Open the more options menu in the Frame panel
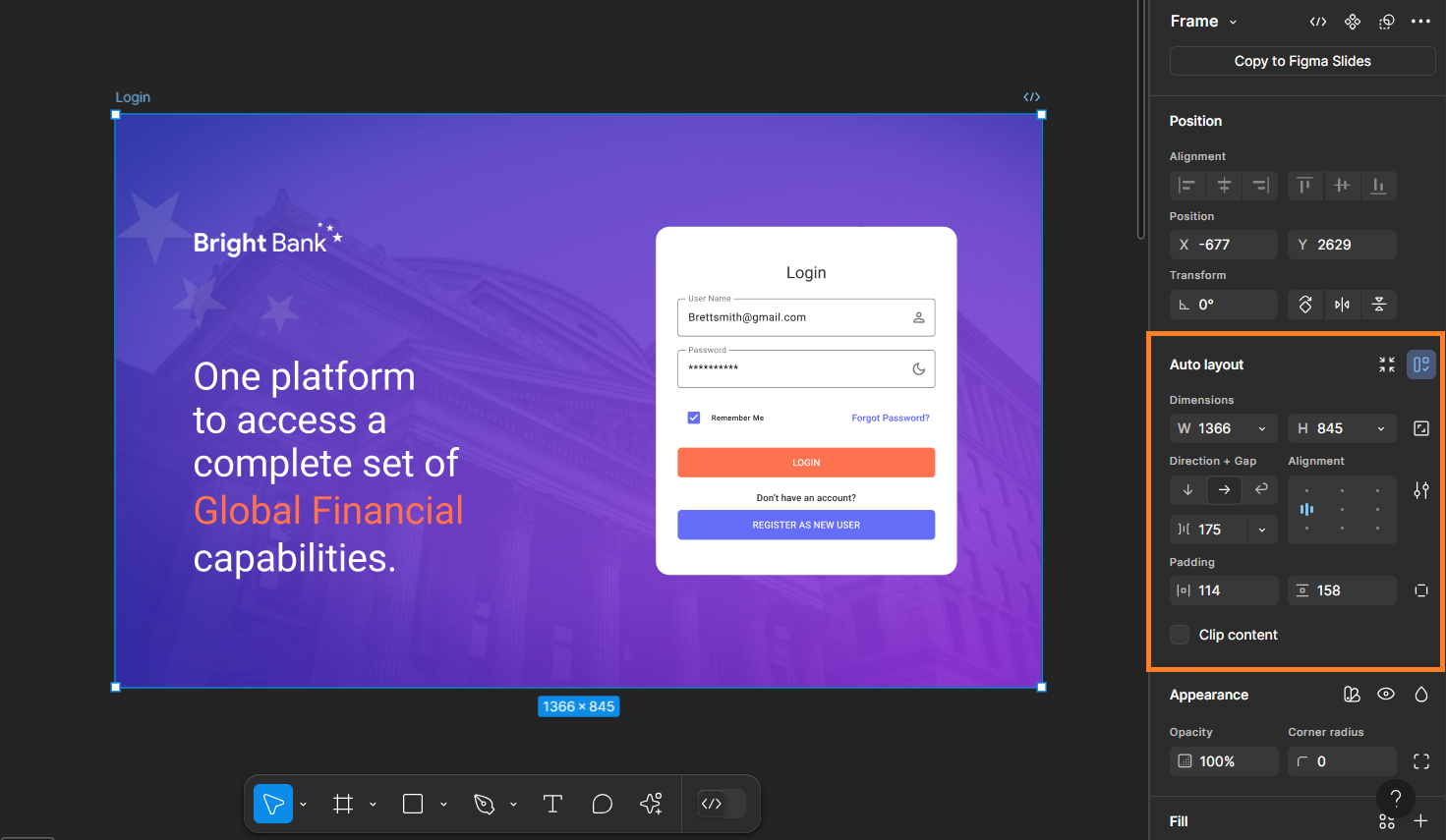 pyautogui.click(x=1421, y=21)
